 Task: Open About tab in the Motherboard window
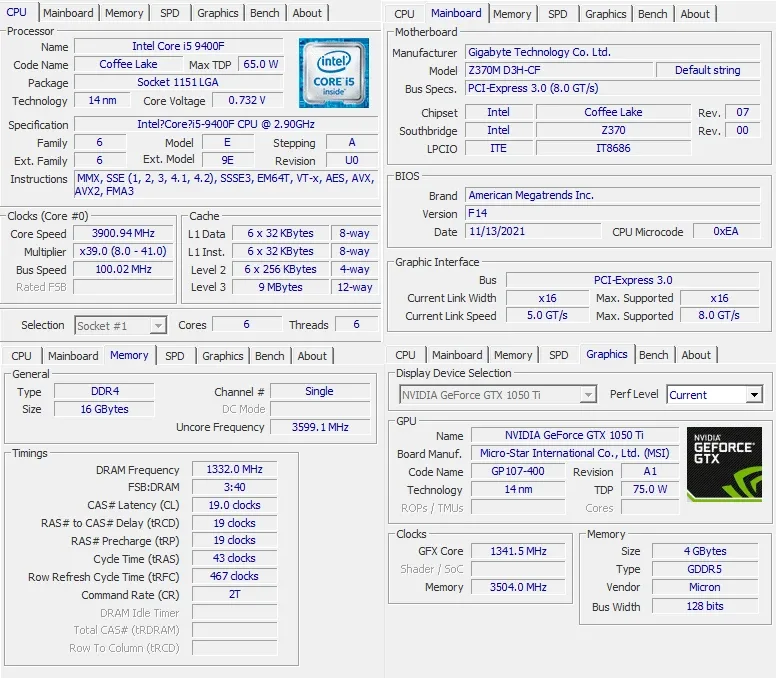click(695, 14)
